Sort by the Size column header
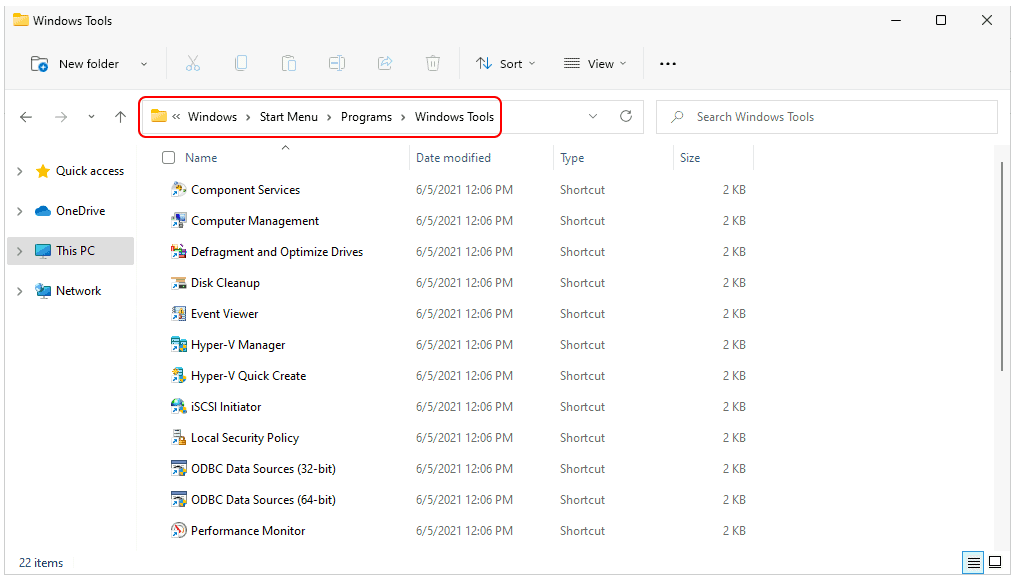Image resolution: width=1019 pixels, height=582 pixels. click(x=690, y=158)
